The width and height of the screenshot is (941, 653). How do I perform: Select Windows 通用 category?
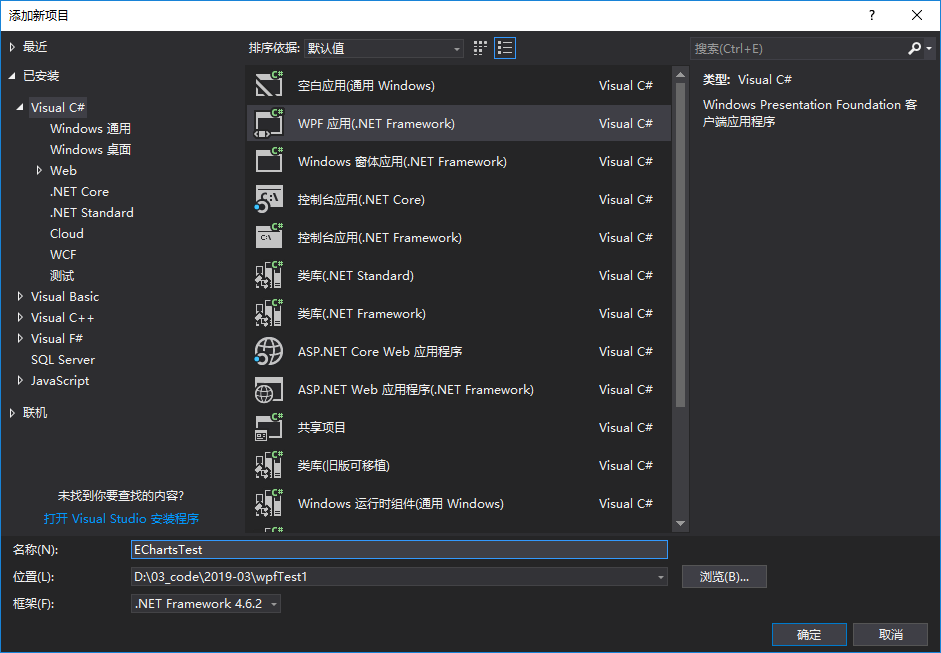coord(90,128)
